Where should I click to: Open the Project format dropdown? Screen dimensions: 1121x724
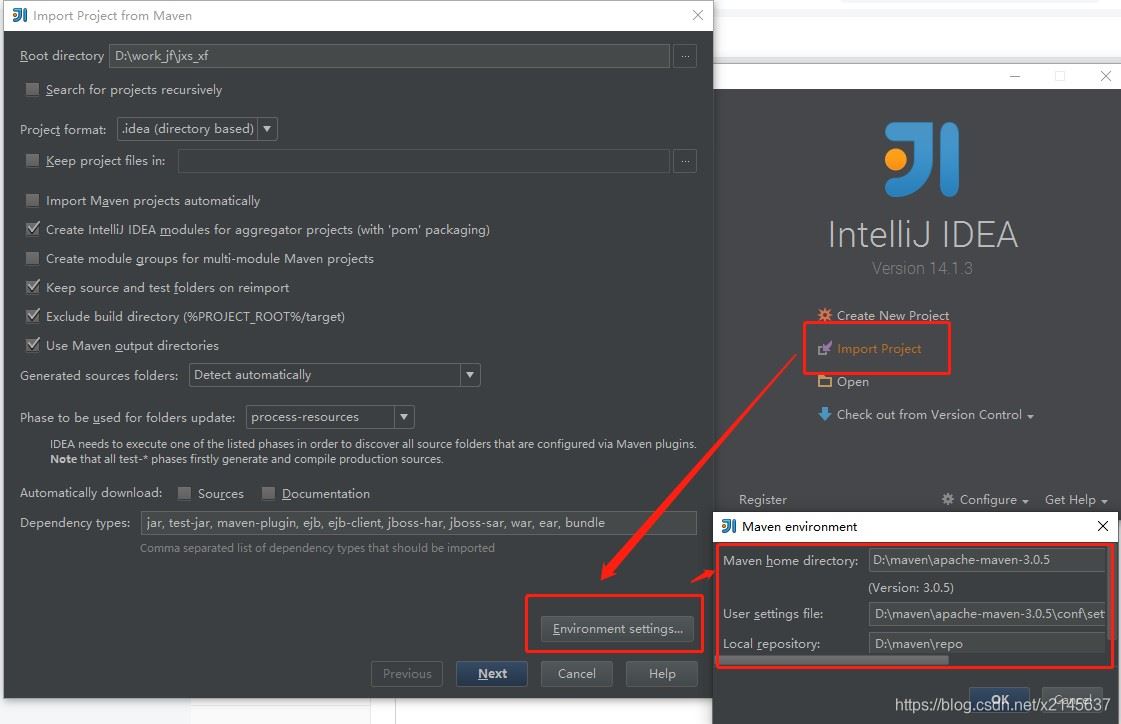pos(267,129)
